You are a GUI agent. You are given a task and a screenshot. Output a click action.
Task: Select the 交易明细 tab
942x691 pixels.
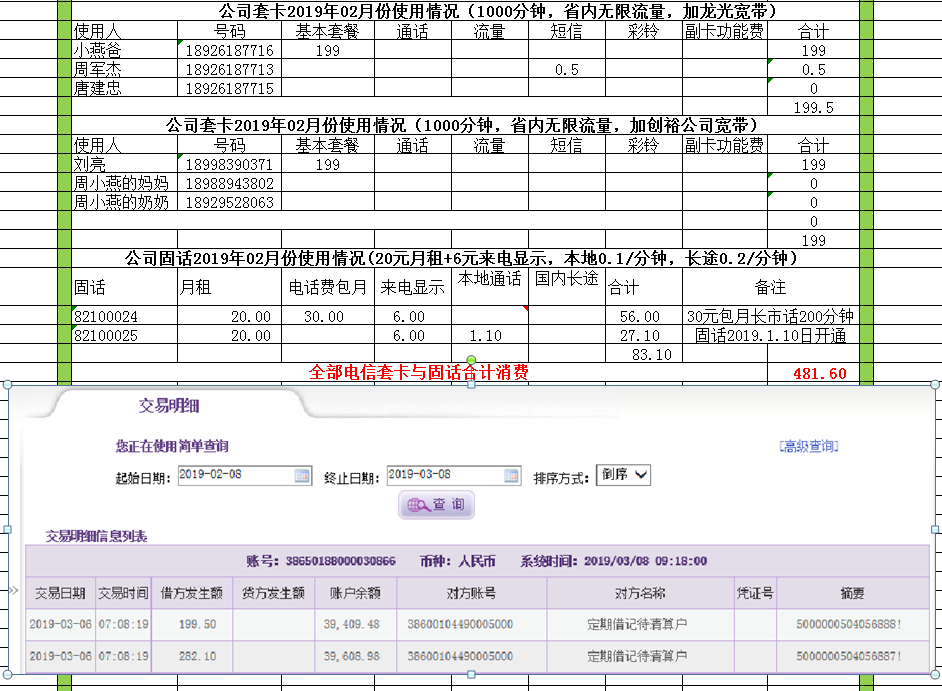click(168, 406)
